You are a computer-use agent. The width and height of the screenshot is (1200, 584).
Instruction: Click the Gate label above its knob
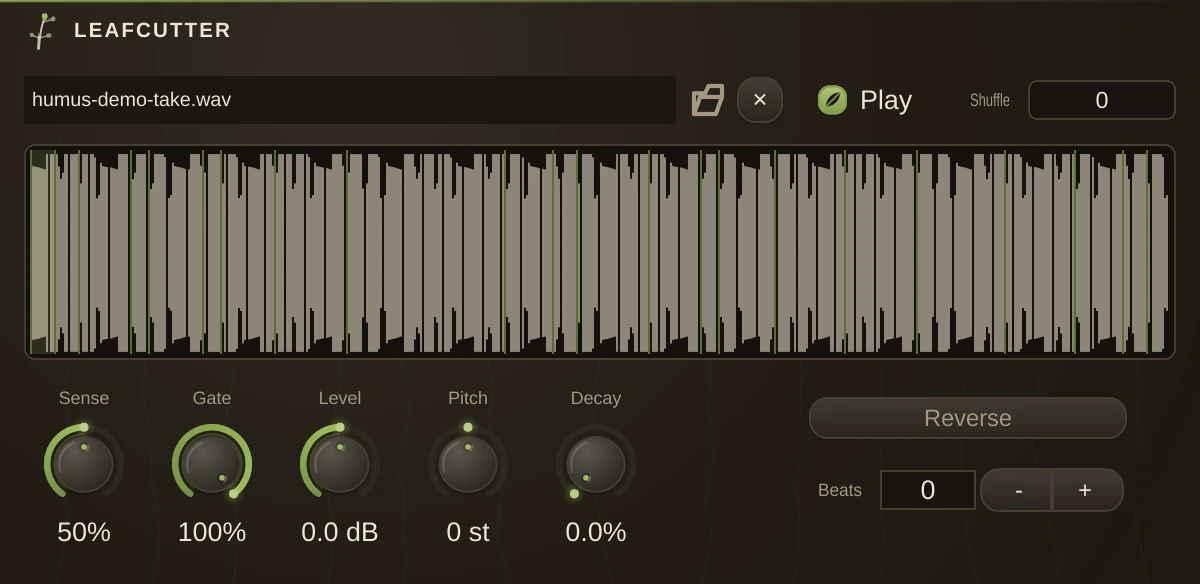click(212, 398)
